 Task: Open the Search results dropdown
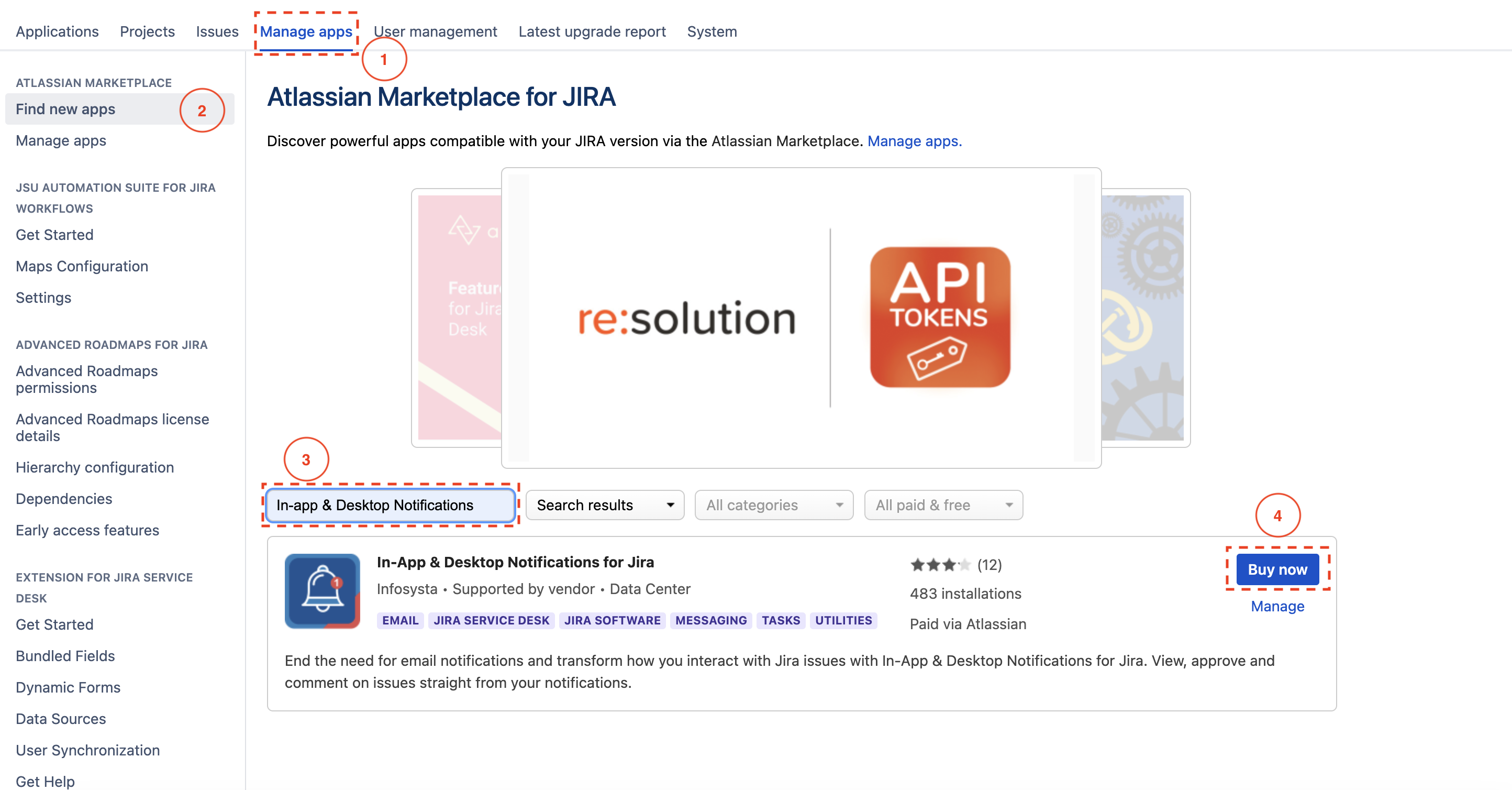[x=605, y=505]
